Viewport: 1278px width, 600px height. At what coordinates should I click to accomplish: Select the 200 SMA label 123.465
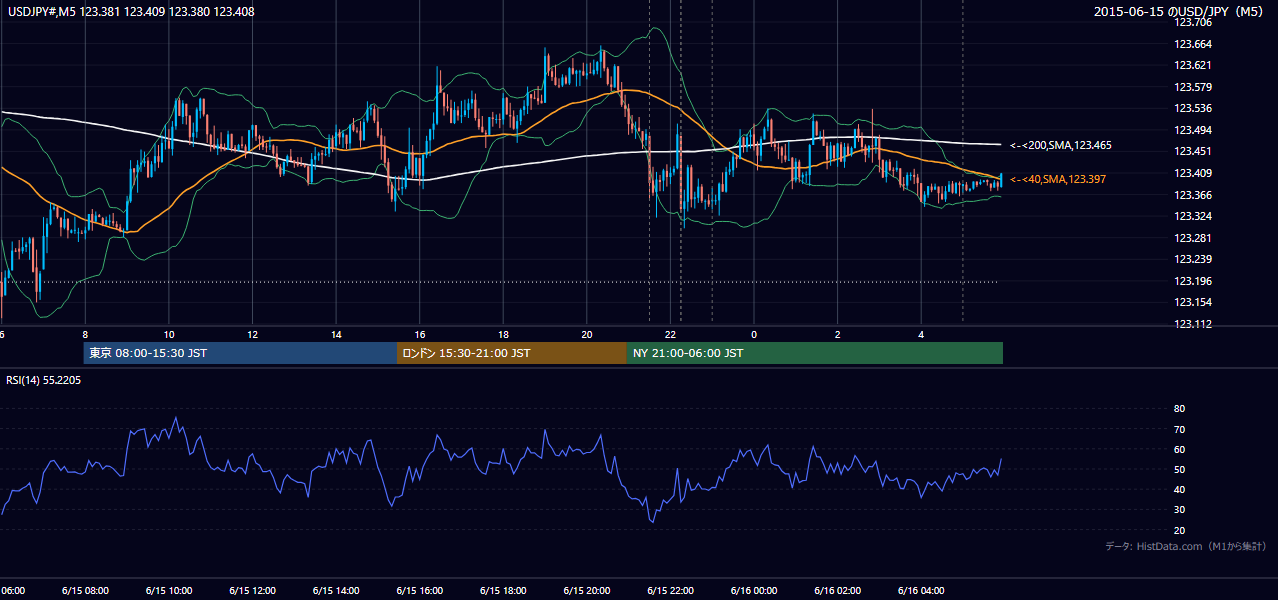1060,146
